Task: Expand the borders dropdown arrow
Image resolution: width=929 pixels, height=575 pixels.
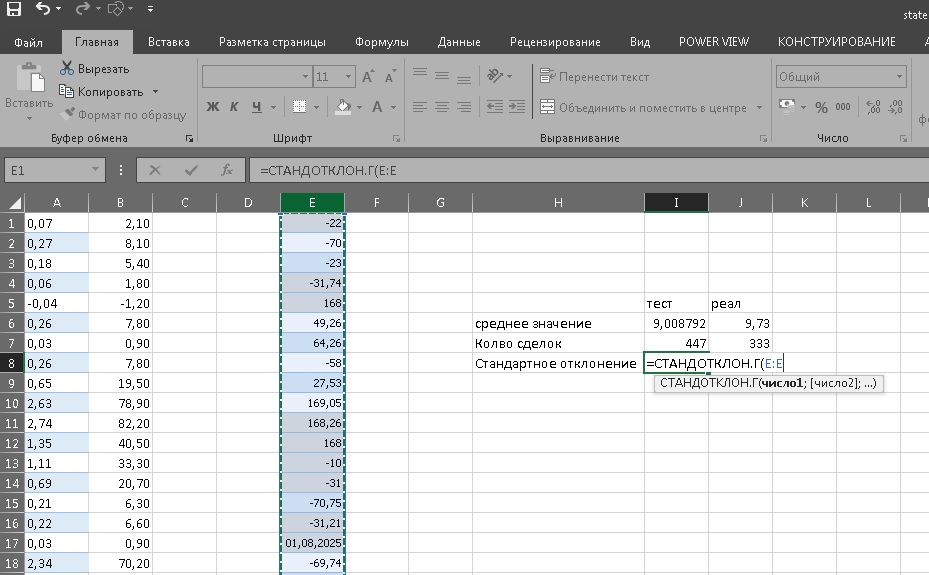Action: point(316,107)
